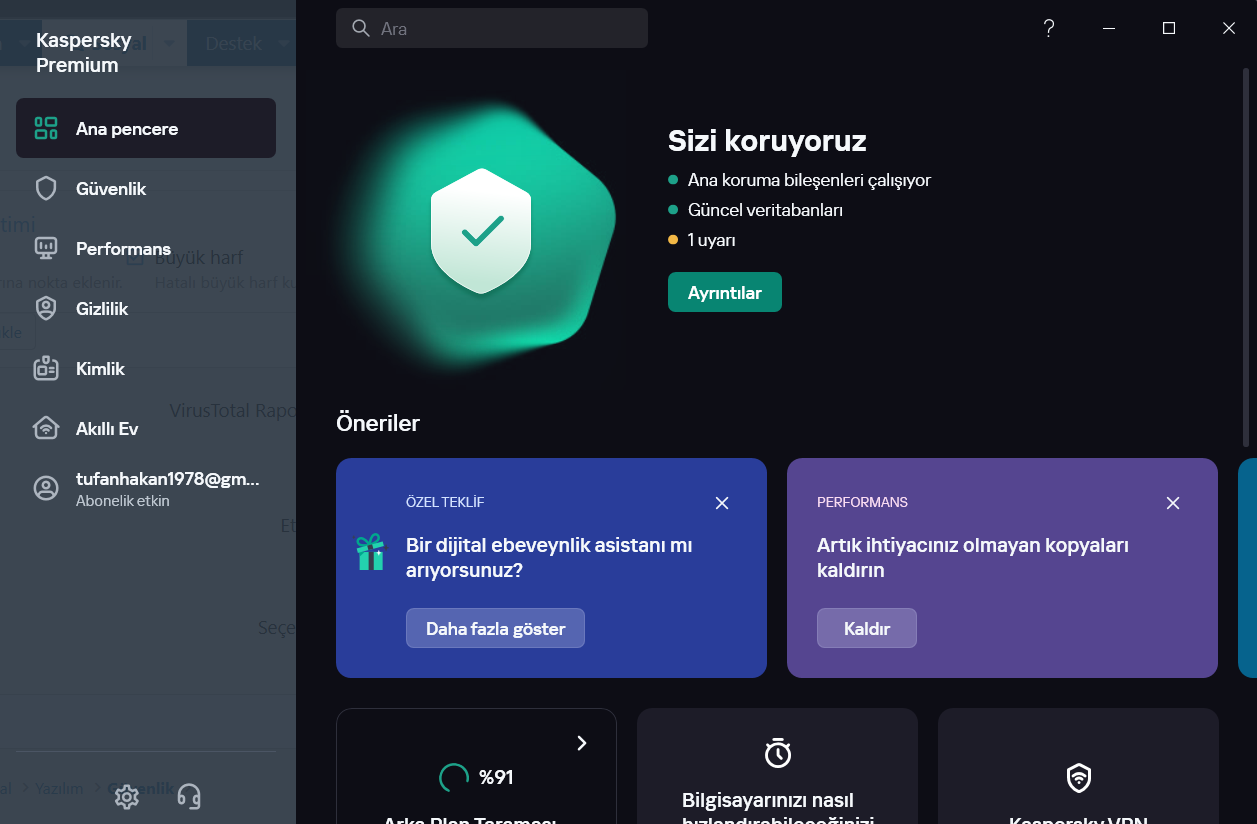Click the Öneriler heading
This screenshot has width=1257, height=824.
[378, 422]
